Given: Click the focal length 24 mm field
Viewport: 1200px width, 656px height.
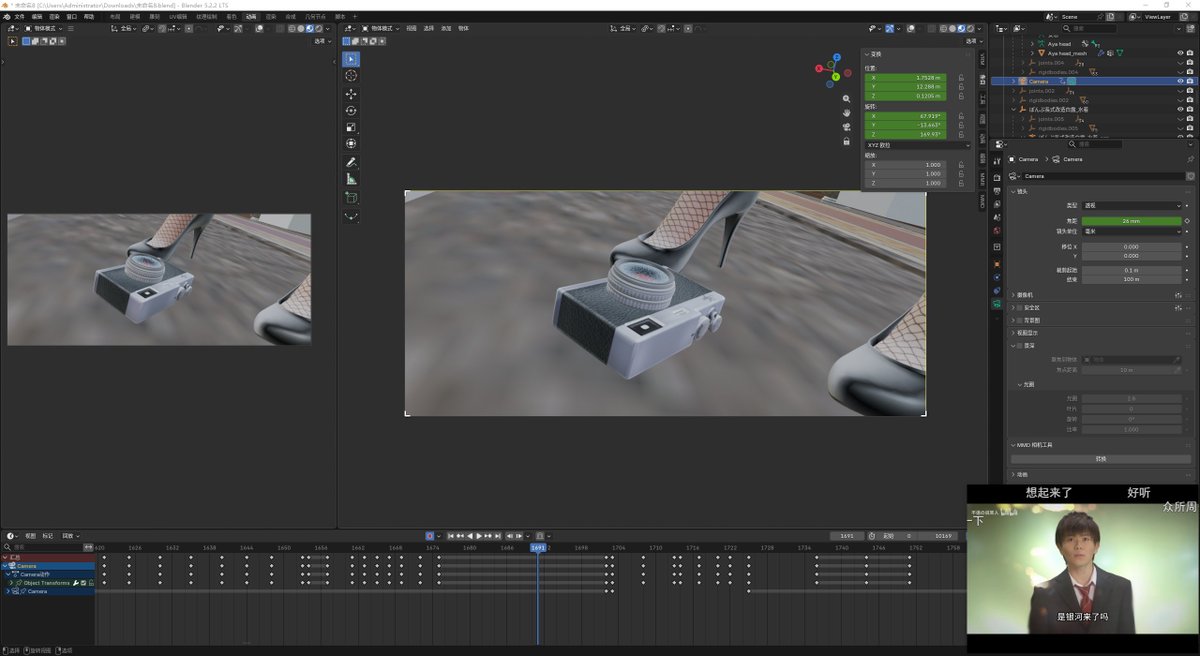Looking at the screenshot, I should tap(1132, 221).
